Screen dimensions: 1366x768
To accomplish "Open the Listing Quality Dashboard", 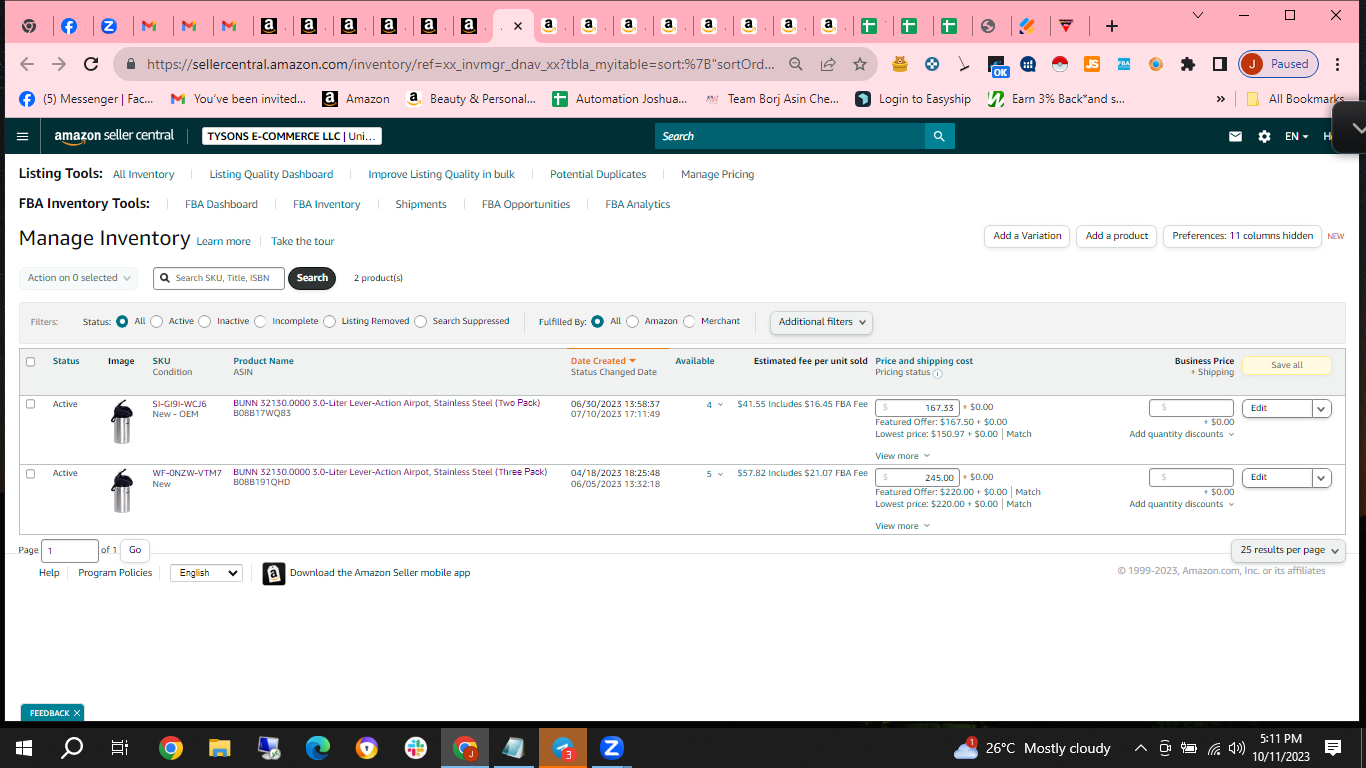I will [x=271, y=174].
